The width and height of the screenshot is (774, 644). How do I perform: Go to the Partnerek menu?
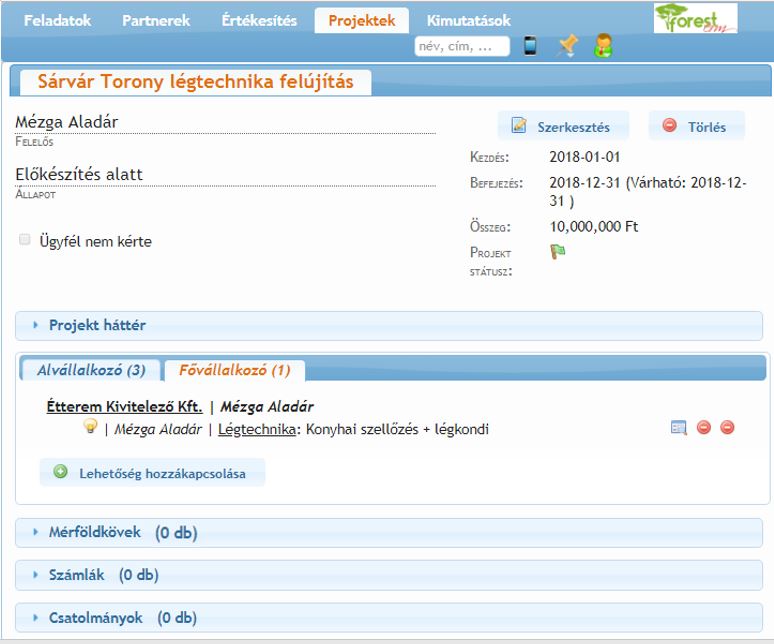click(156, 20)
